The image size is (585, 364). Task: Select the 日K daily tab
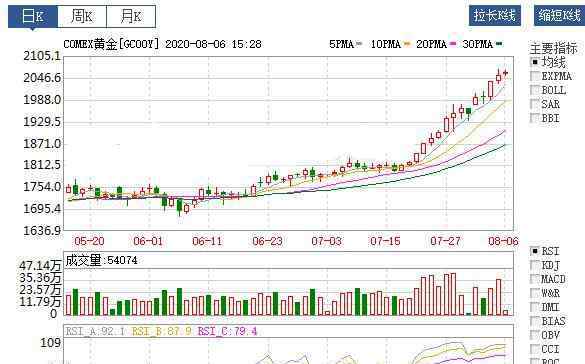pyautogui.click(x=33, y=16)
